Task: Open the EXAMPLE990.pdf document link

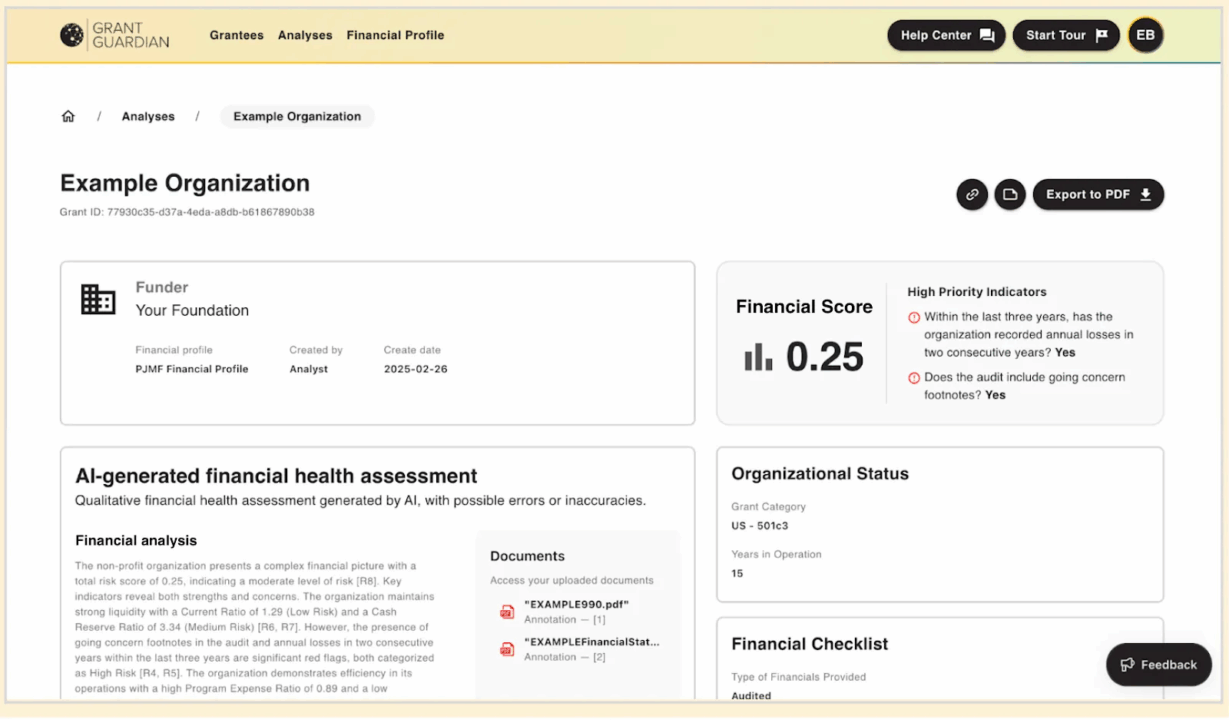Action: coord(577,605)
